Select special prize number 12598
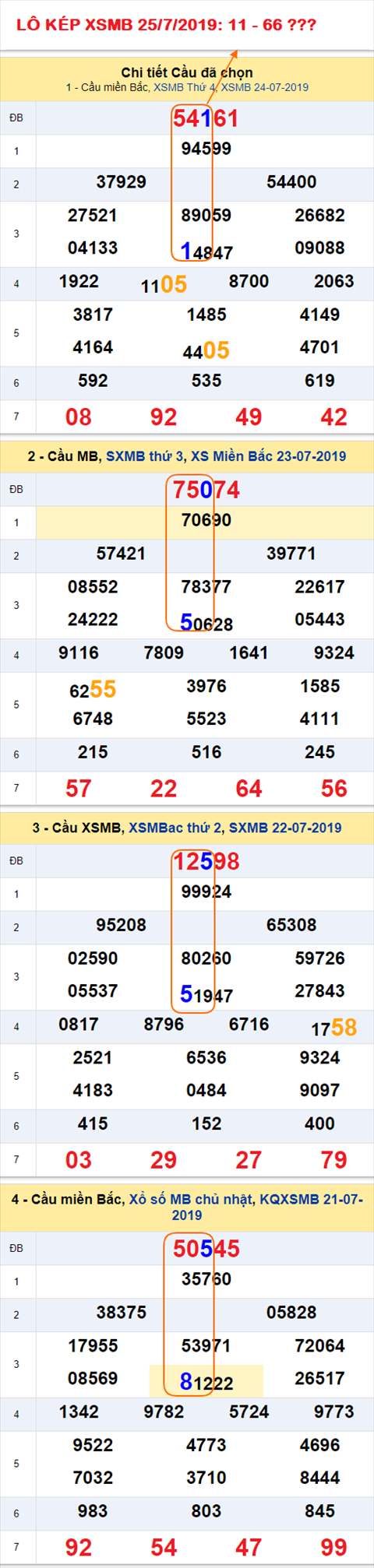Image resolution: width=374 pixels, height=1568 pixels. pos(206,861)
